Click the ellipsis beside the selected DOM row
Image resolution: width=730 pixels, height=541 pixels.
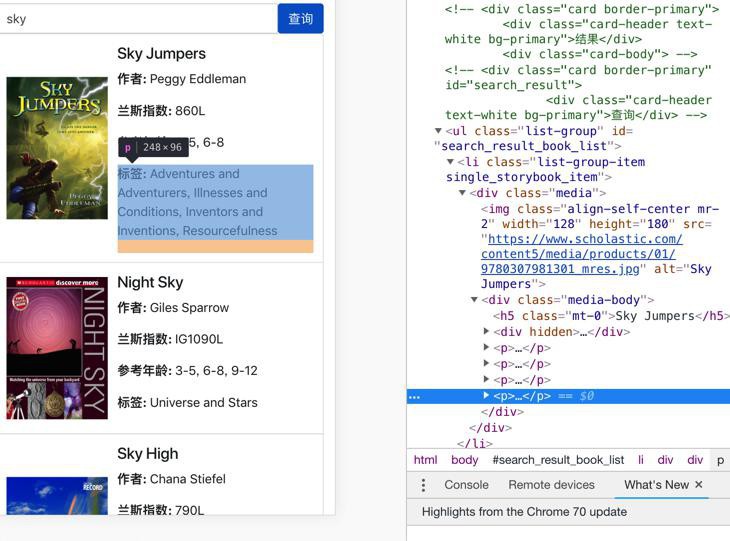pyautogui.click(x=414, y=397)
